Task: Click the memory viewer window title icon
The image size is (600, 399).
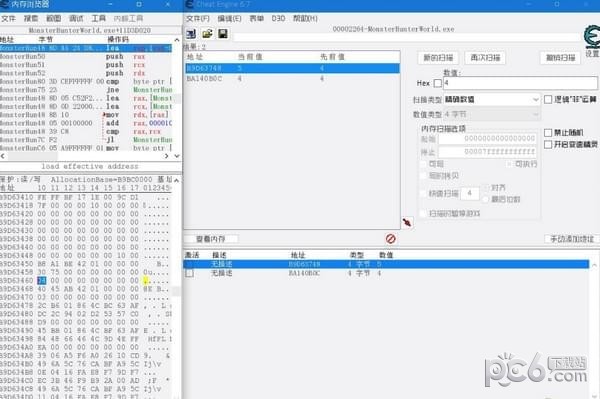Action: 5,4
